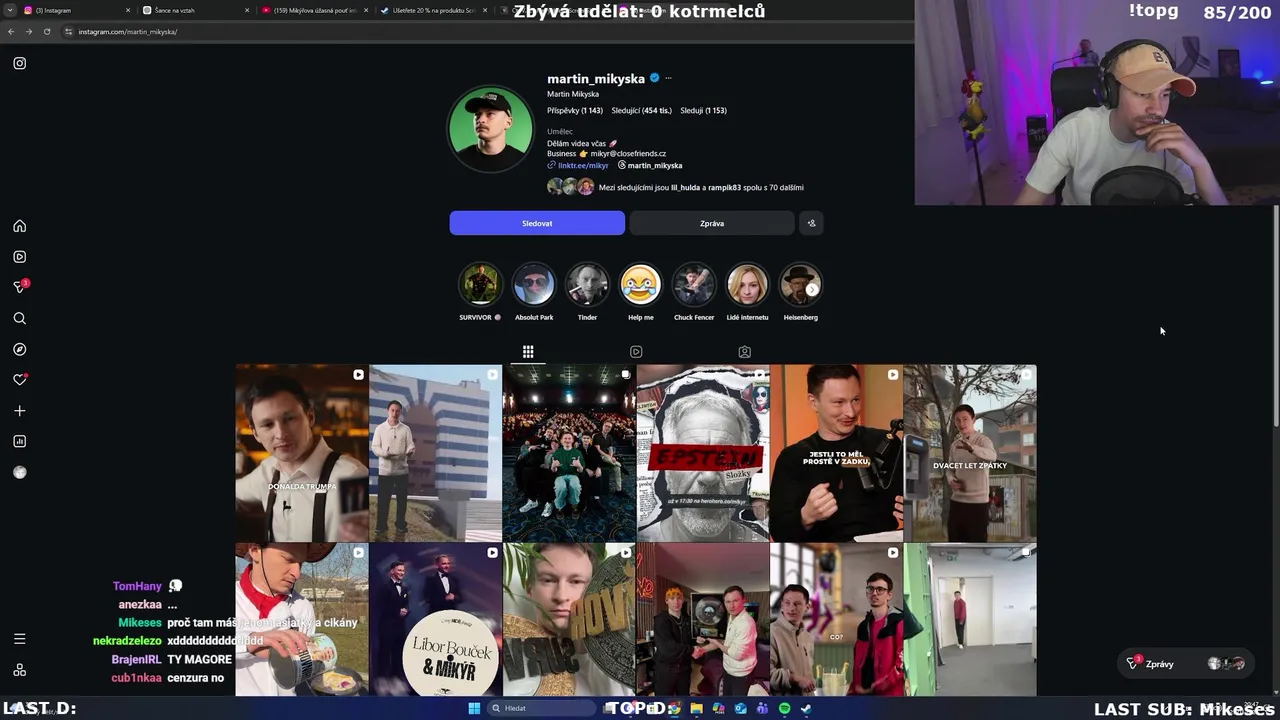This screenshot has width=1280, height=720.
Task: Click the Sledovat follow button
Action: point(537,223)
